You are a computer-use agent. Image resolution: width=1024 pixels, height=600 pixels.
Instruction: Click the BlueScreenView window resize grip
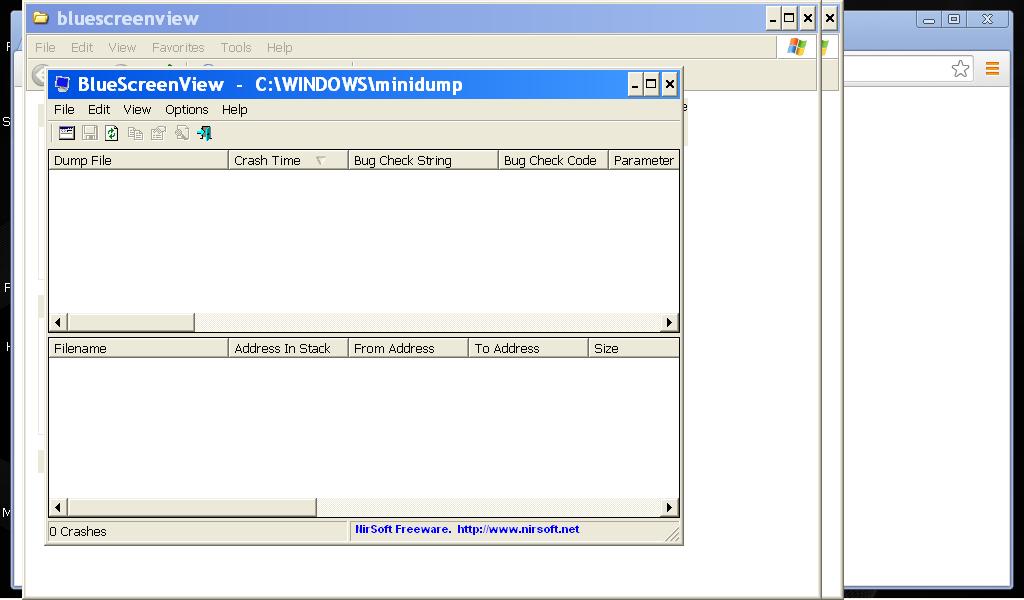pyautogui.click(x=672, y=535)
